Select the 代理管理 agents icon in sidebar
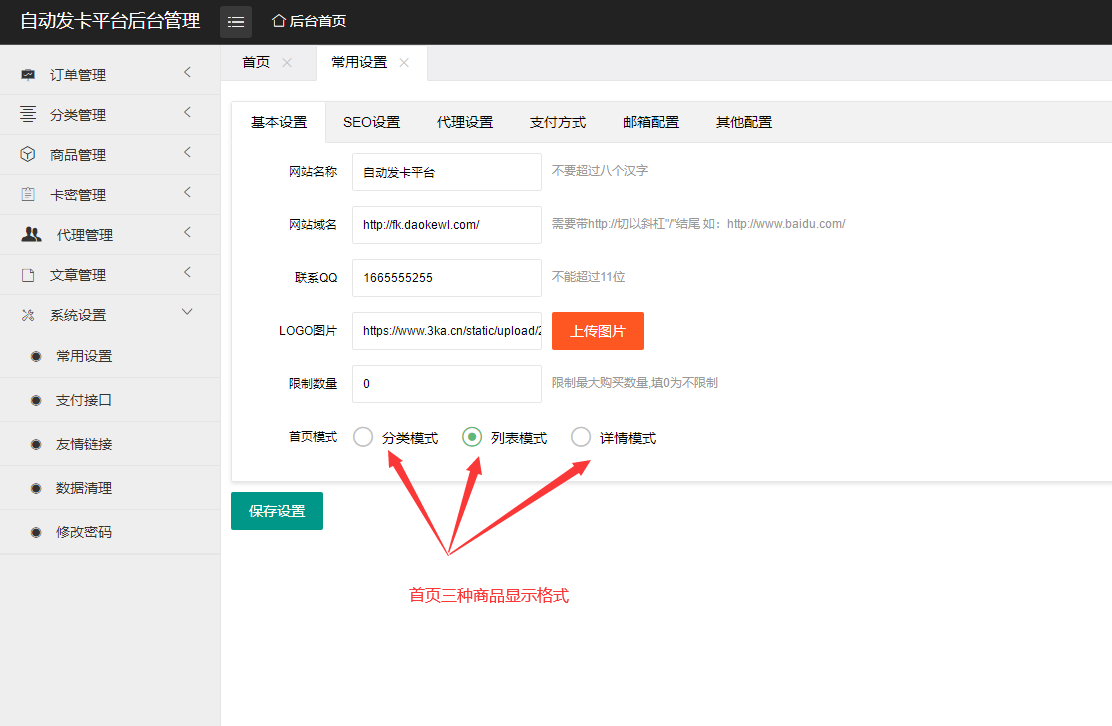The image size is (1112, 726). (x=30, y=233)
